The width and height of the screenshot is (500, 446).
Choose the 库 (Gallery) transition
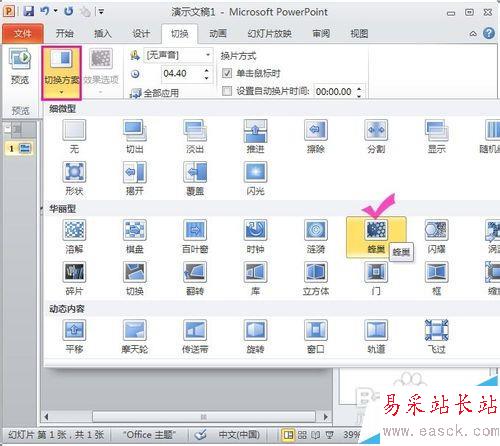[255, 279]
